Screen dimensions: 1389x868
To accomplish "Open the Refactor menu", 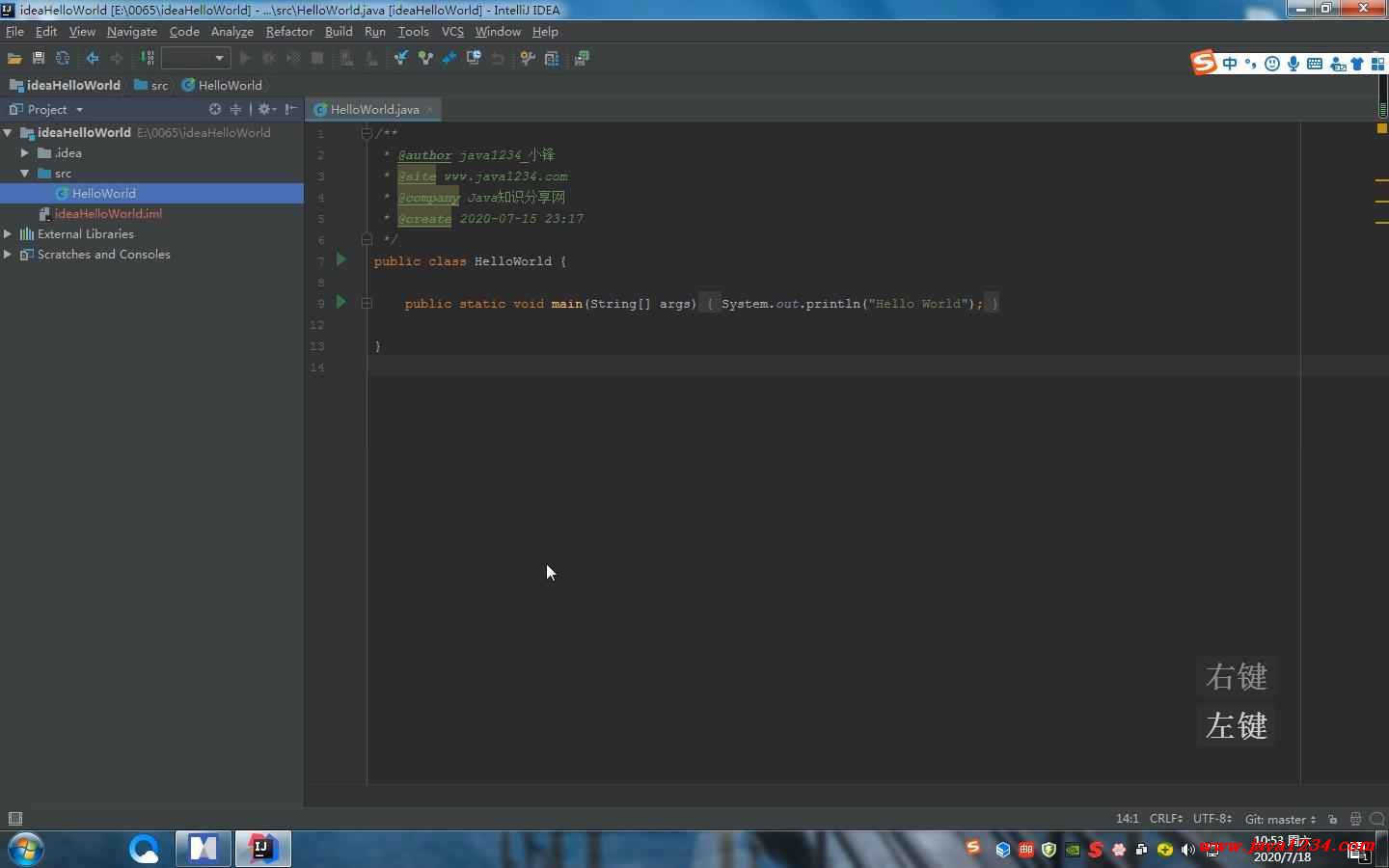I will [289, 32].
